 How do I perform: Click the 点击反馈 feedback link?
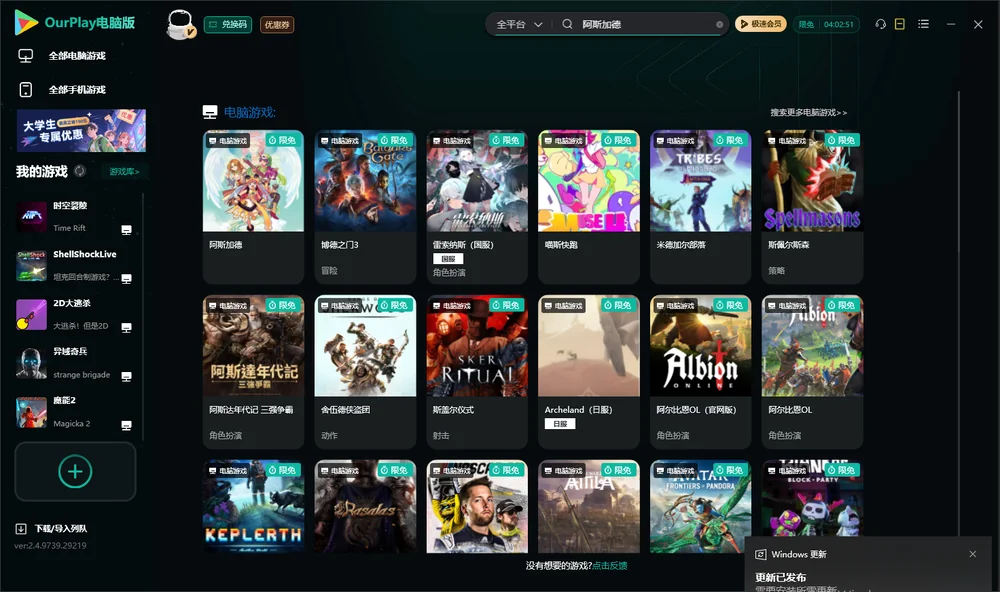[610, 565]
